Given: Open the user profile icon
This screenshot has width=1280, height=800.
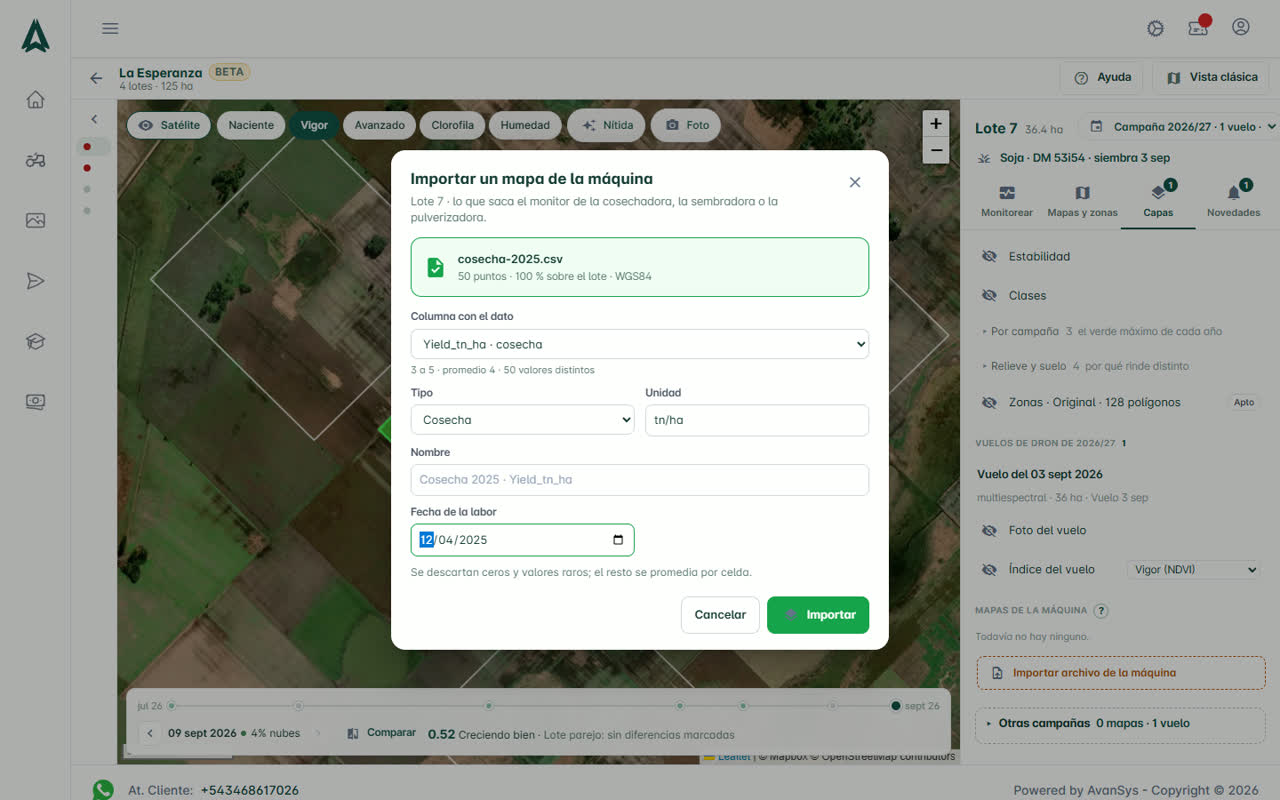Looking at the screenshot, I should pos(1241,27).
